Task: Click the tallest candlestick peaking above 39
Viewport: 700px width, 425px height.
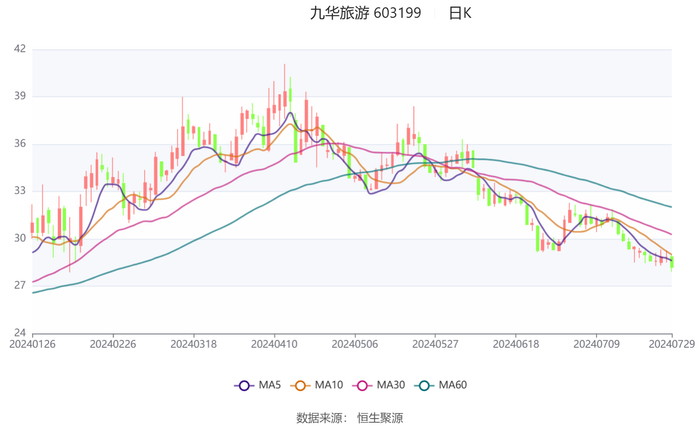Action: click(284, 89)
